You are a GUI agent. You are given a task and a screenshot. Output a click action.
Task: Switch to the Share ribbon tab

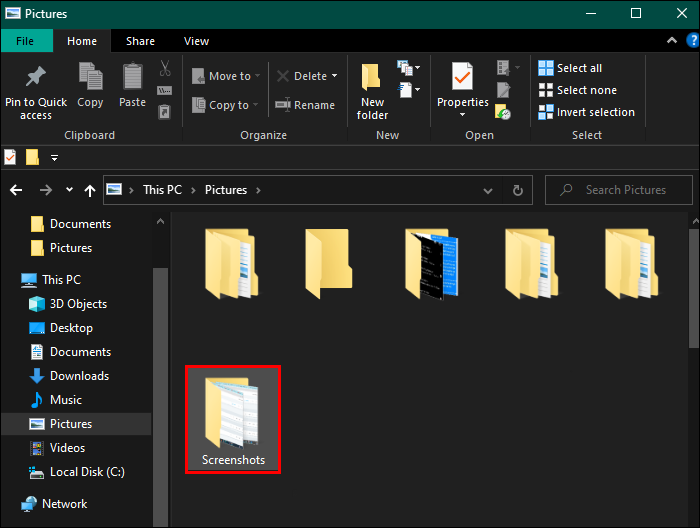coord(140,41)
